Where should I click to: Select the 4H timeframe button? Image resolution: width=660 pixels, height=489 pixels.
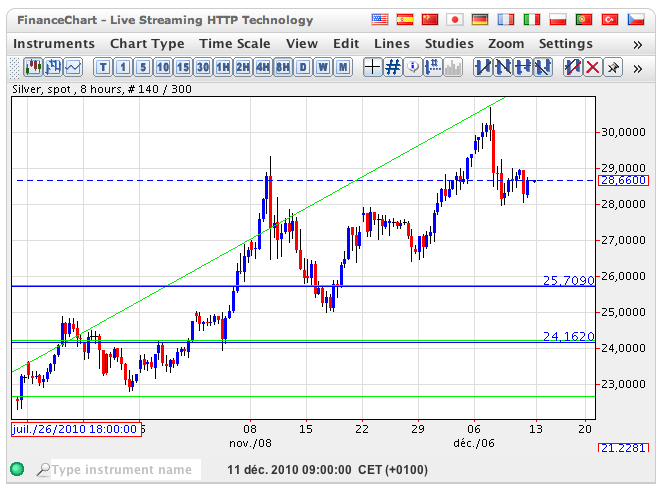pyautogui.click(x=263, y=67)
